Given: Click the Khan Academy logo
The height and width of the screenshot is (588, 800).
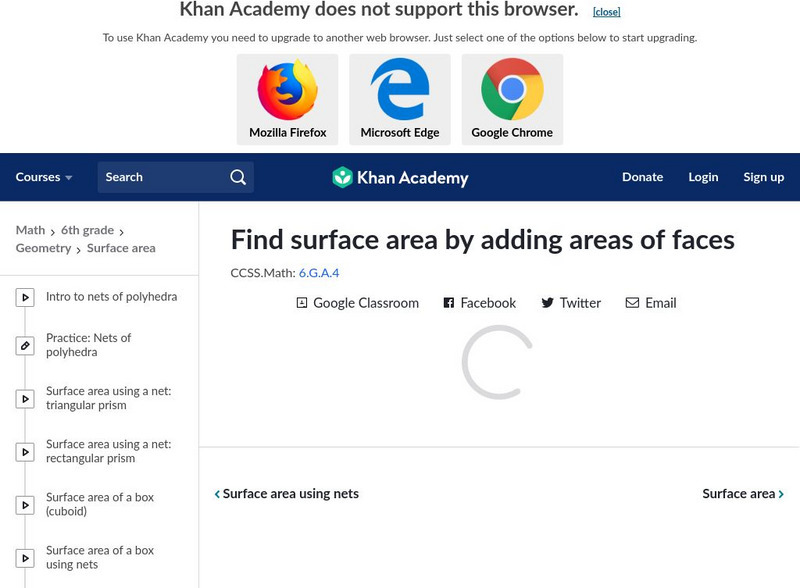Looking at the screenshot, I should click(x=400, y=178).
